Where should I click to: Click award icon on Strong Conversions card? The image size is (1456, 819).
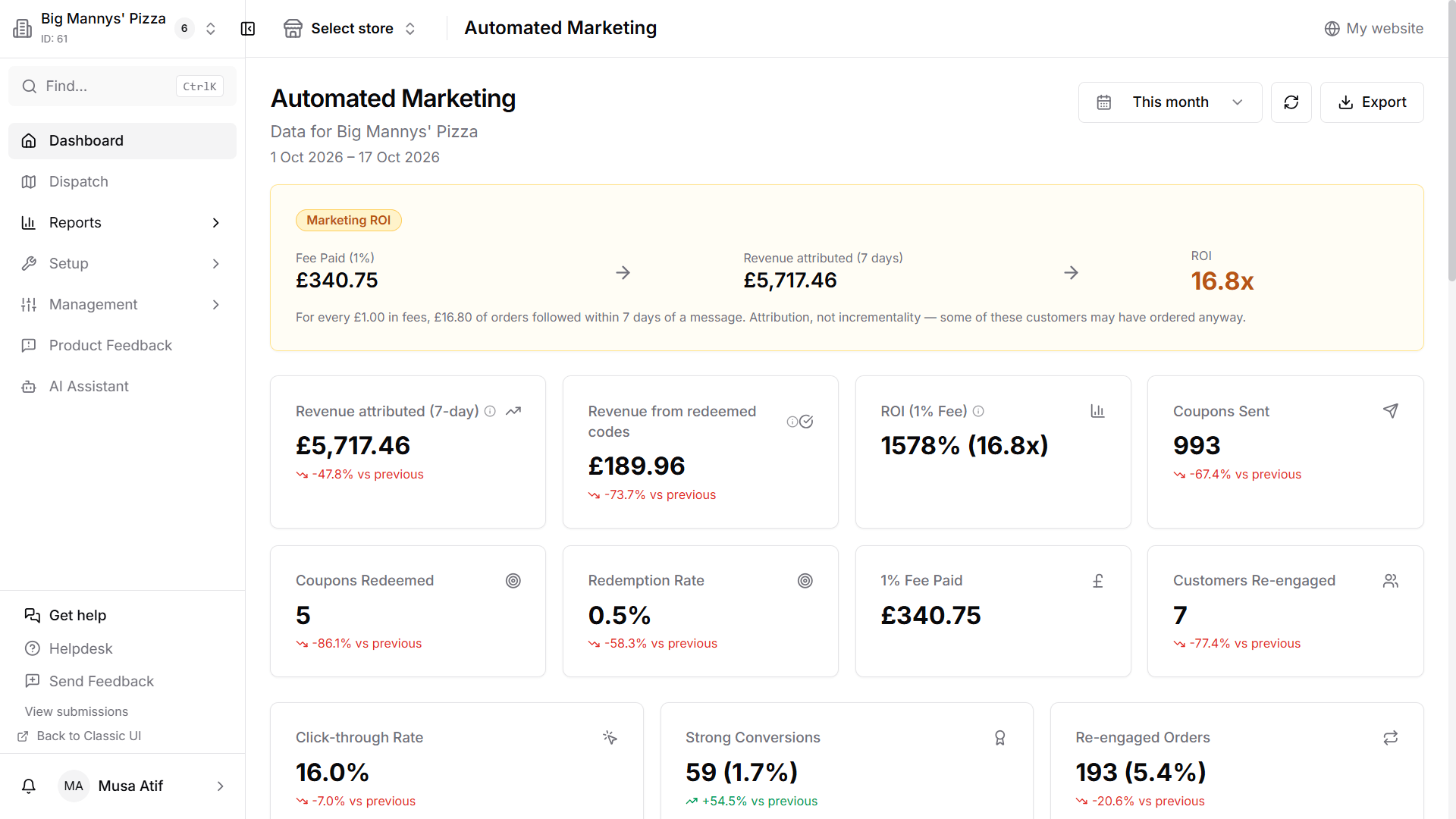tap(999, 738)
